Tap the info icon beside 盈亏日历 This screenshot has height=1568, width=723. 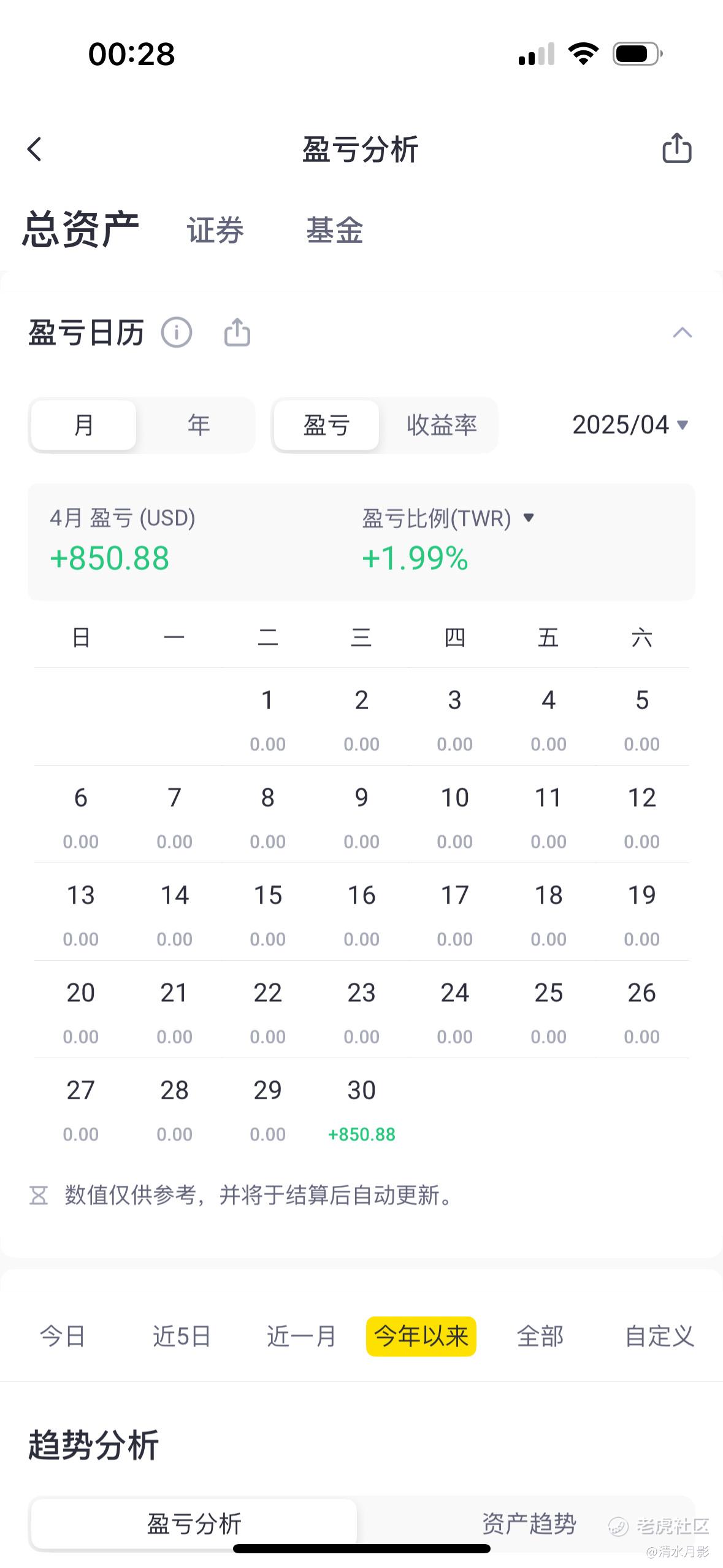[177, 333]
